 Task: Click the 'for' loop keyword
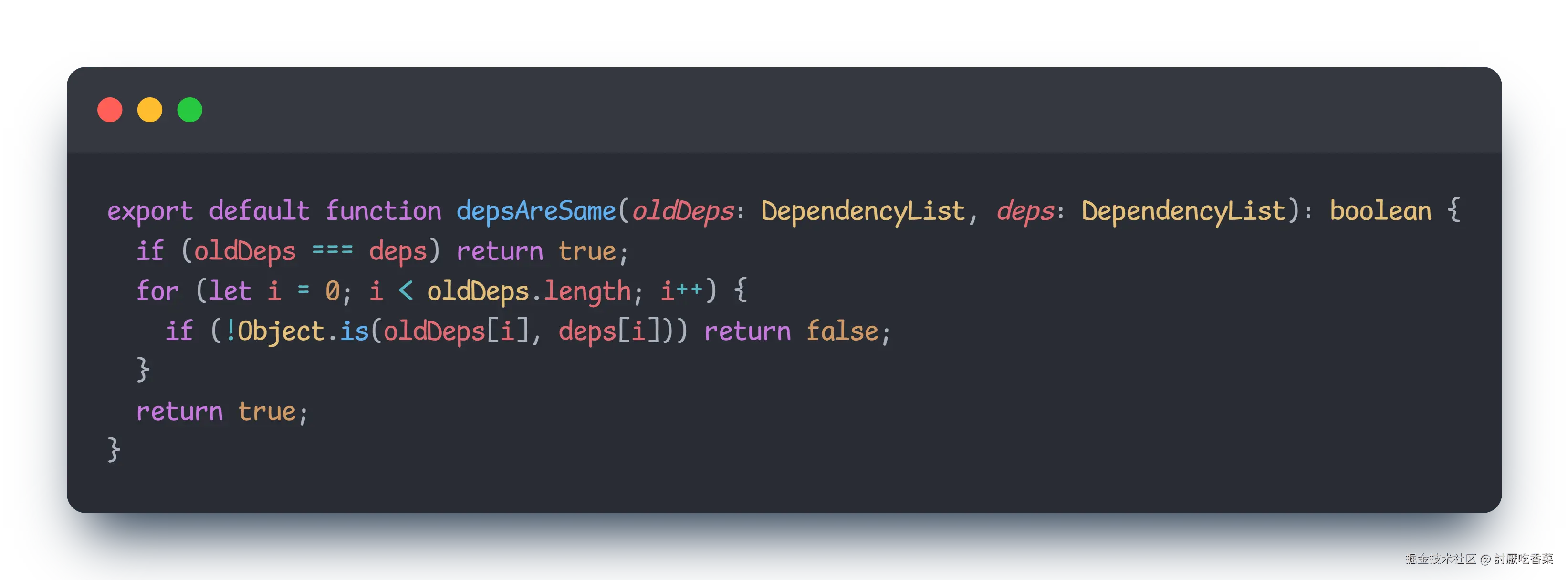click(157, 291)
